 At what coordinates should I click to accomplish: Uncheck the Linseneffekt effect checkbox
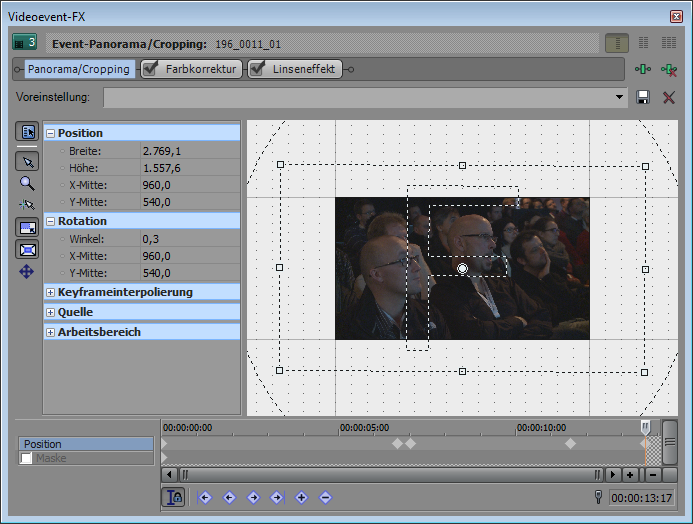[257, 69]
